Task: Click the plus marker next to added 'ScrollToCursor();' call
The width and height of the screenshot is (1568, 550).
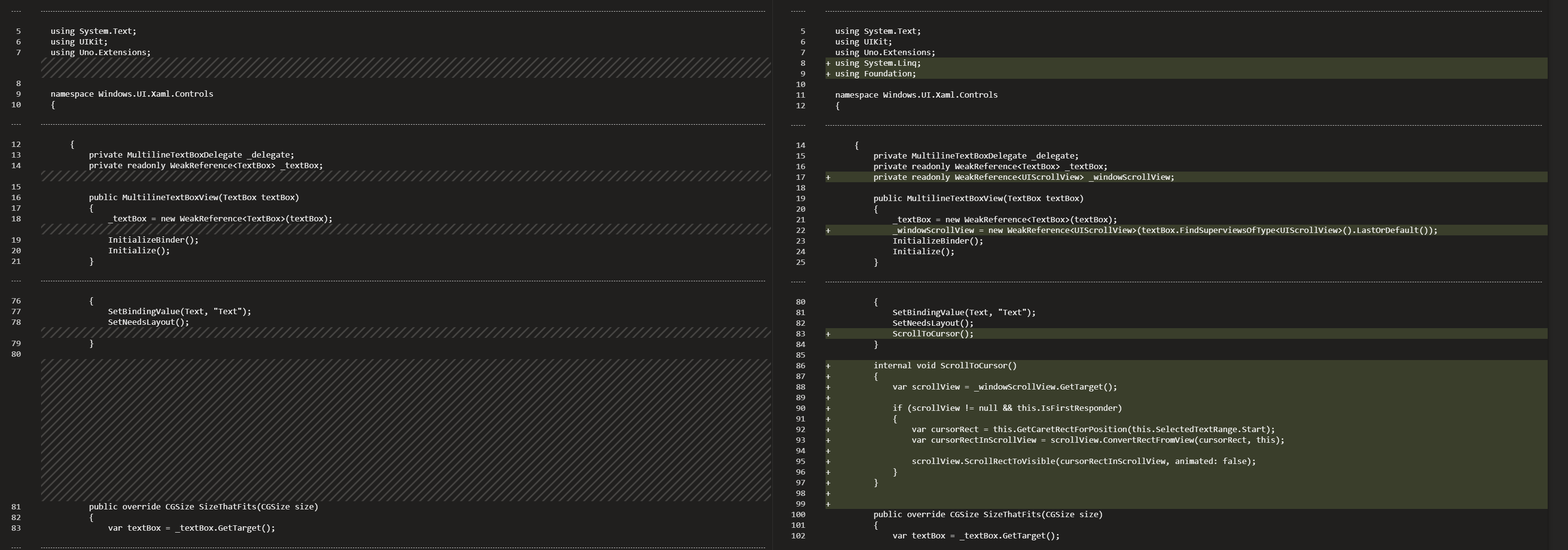Action: click(828, 334)
